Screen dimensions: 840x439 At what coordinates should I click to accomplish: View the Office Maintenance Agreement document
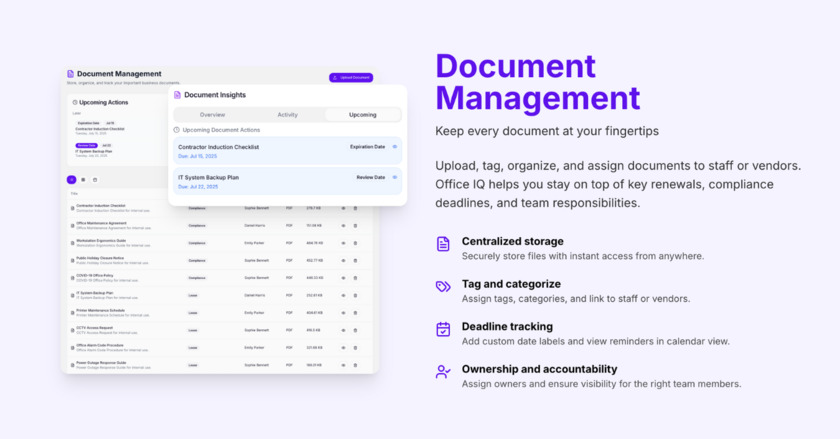pos(343,226)
